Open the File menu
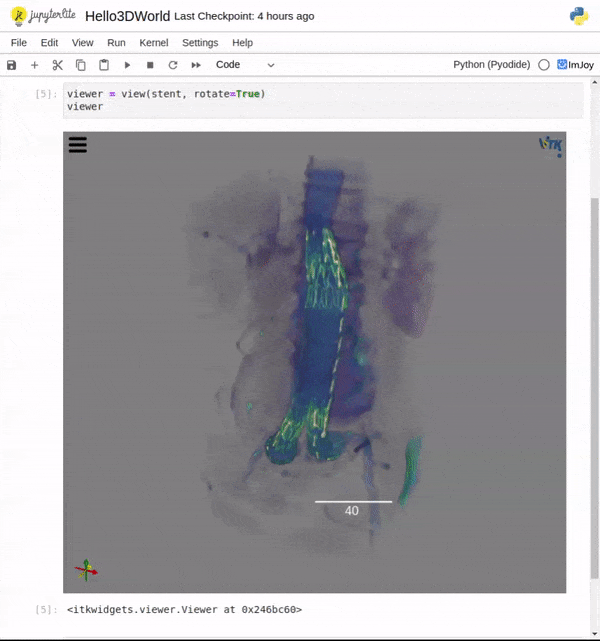600x641 pixels. (19, 43)
